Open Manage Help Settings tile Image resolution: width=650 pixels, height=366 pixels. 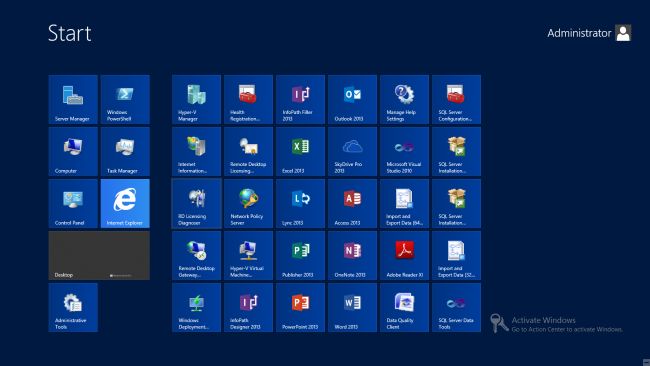tap(405, 99)
